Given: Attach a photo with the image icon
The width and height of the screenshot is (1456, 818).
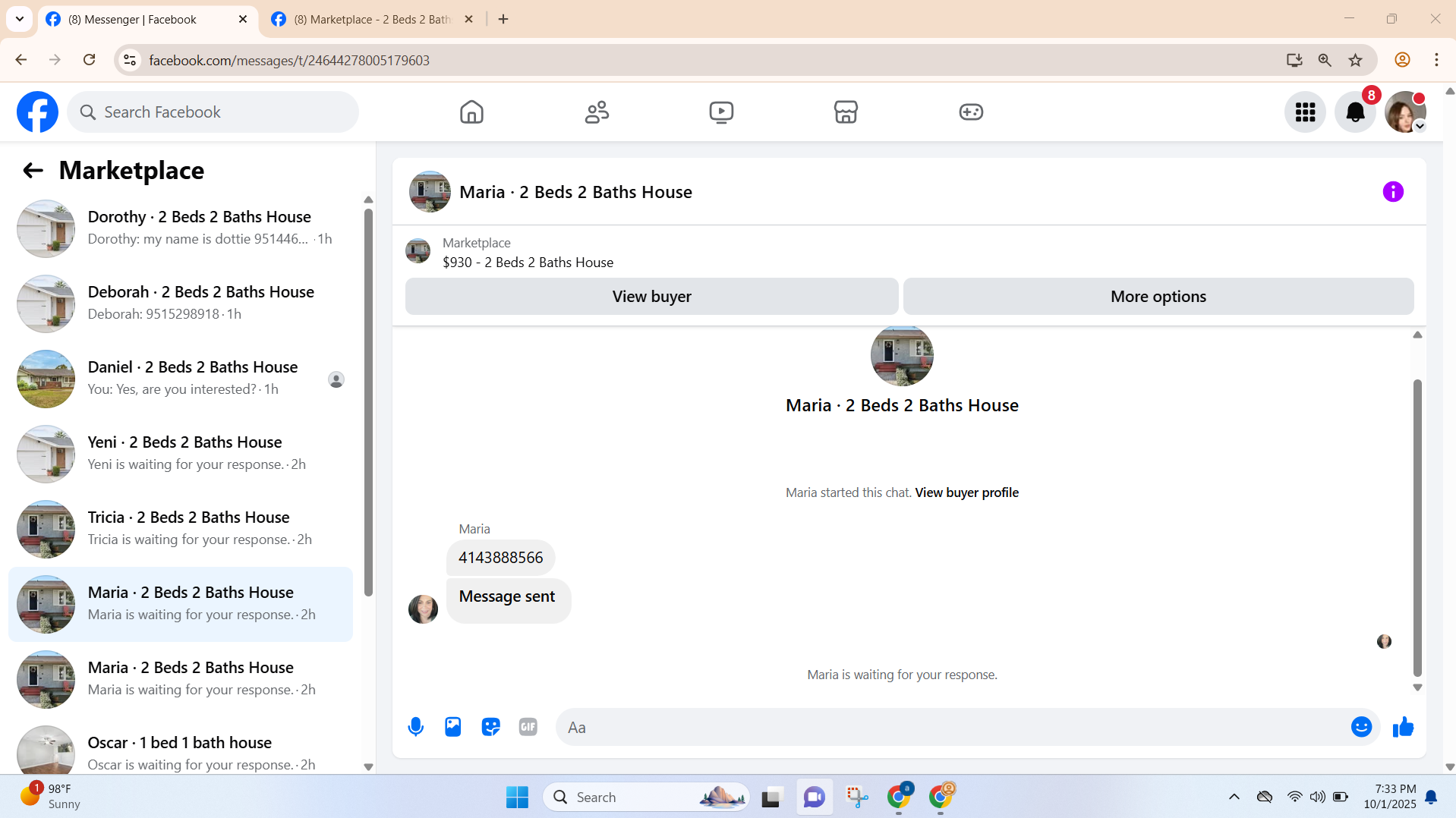Looking at the screenshot, I should tap(453, 727).
